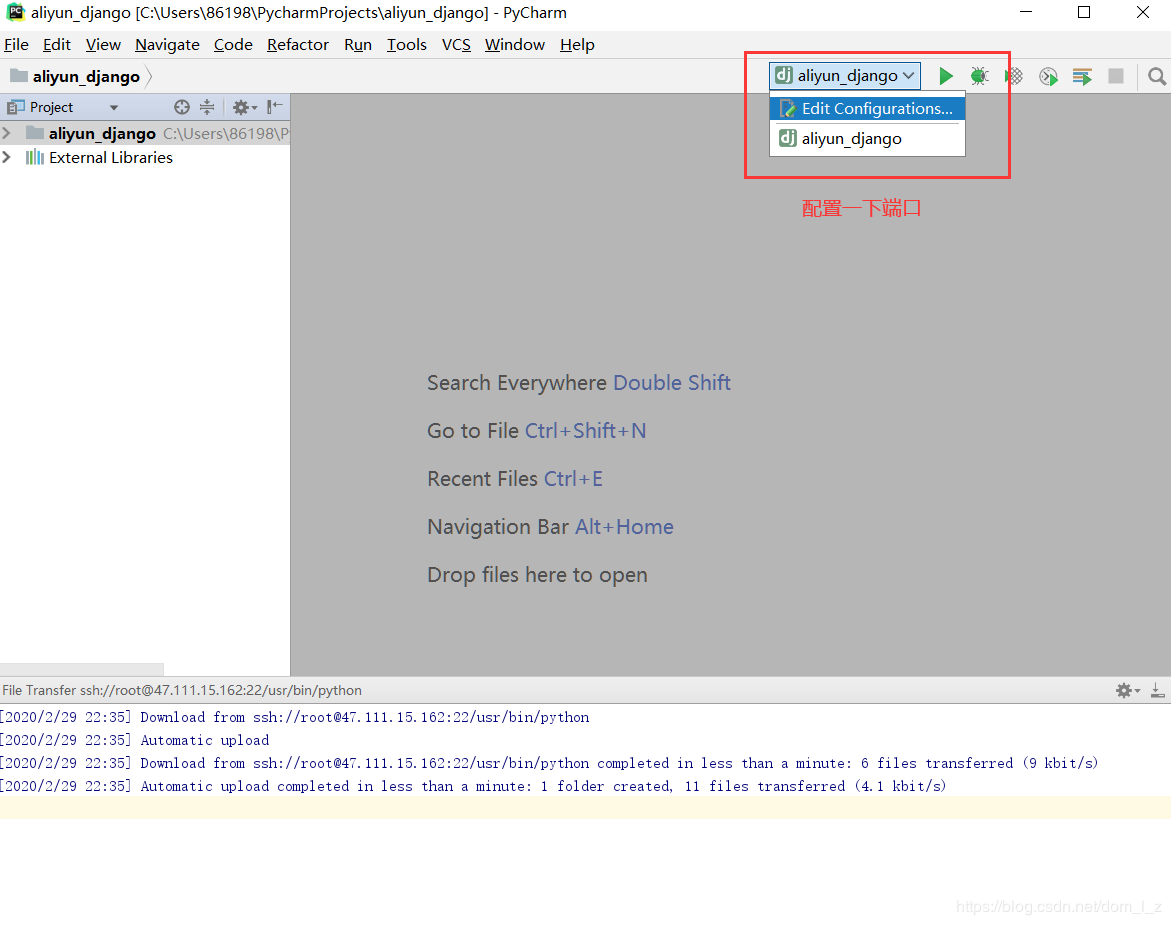Viewport: 1171px width, 925px height.
Task: Collapse all in Project panel
Action: tap(207, 107)
